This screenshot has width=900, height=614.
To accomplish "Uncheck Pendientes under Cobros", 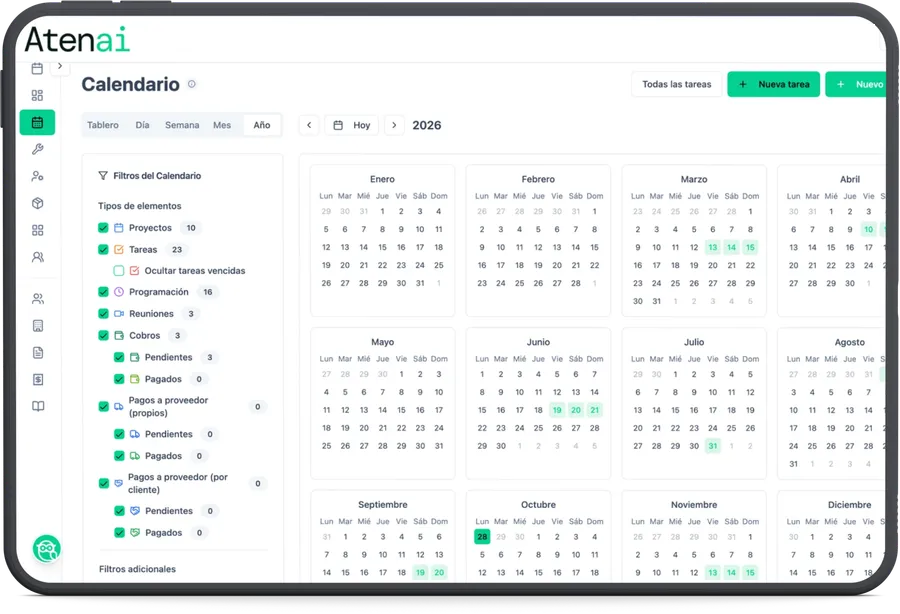I will click(119, 357).
